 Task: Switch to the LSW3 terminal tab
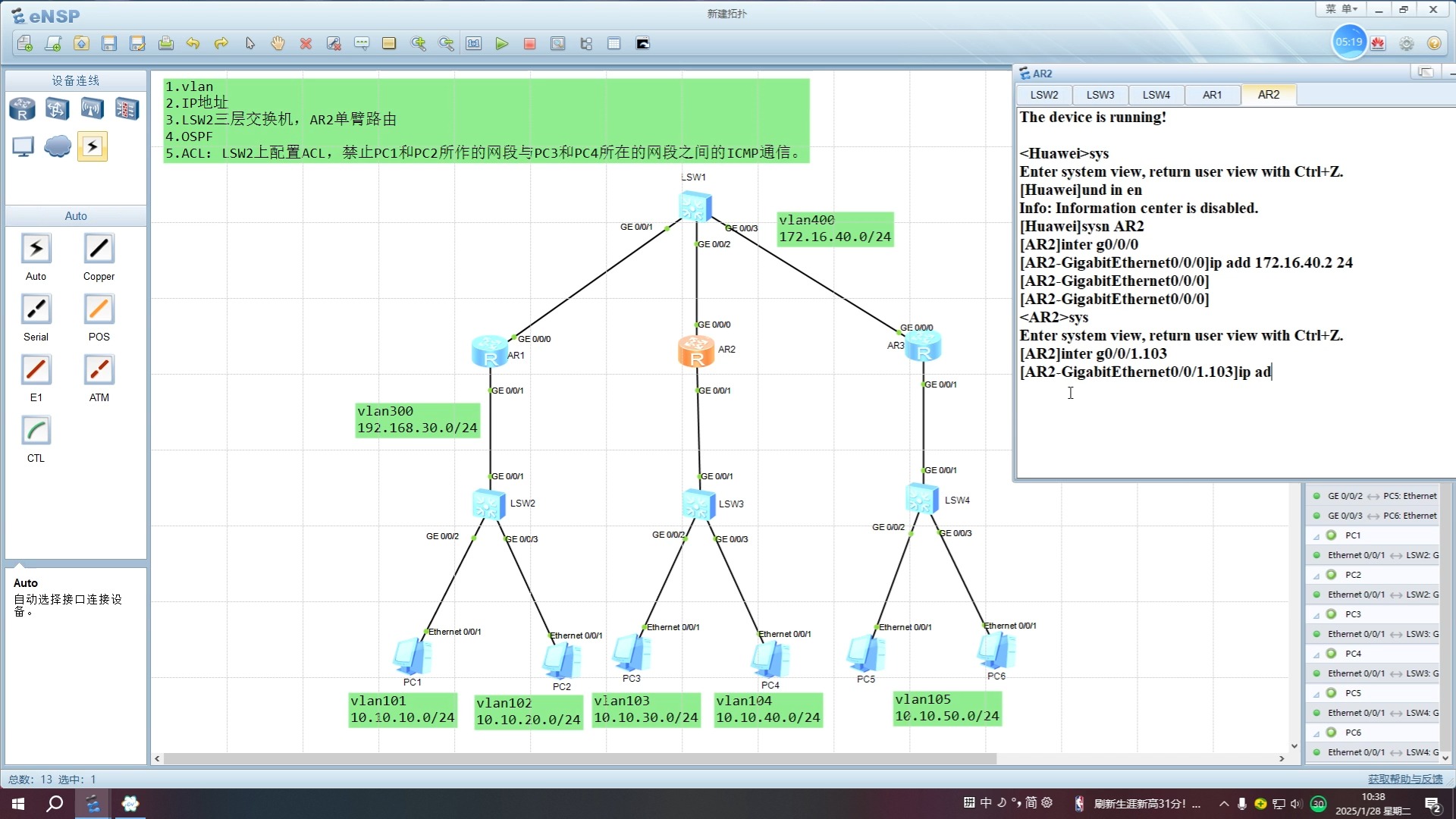(x=1100, y=95)
